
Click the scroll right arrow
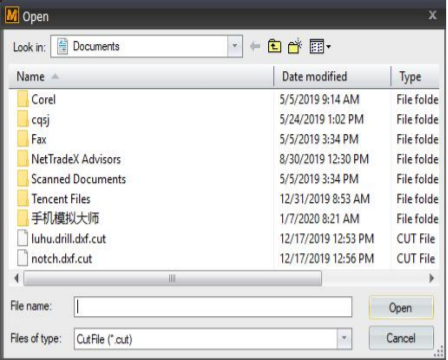click(x=432, y=278)
